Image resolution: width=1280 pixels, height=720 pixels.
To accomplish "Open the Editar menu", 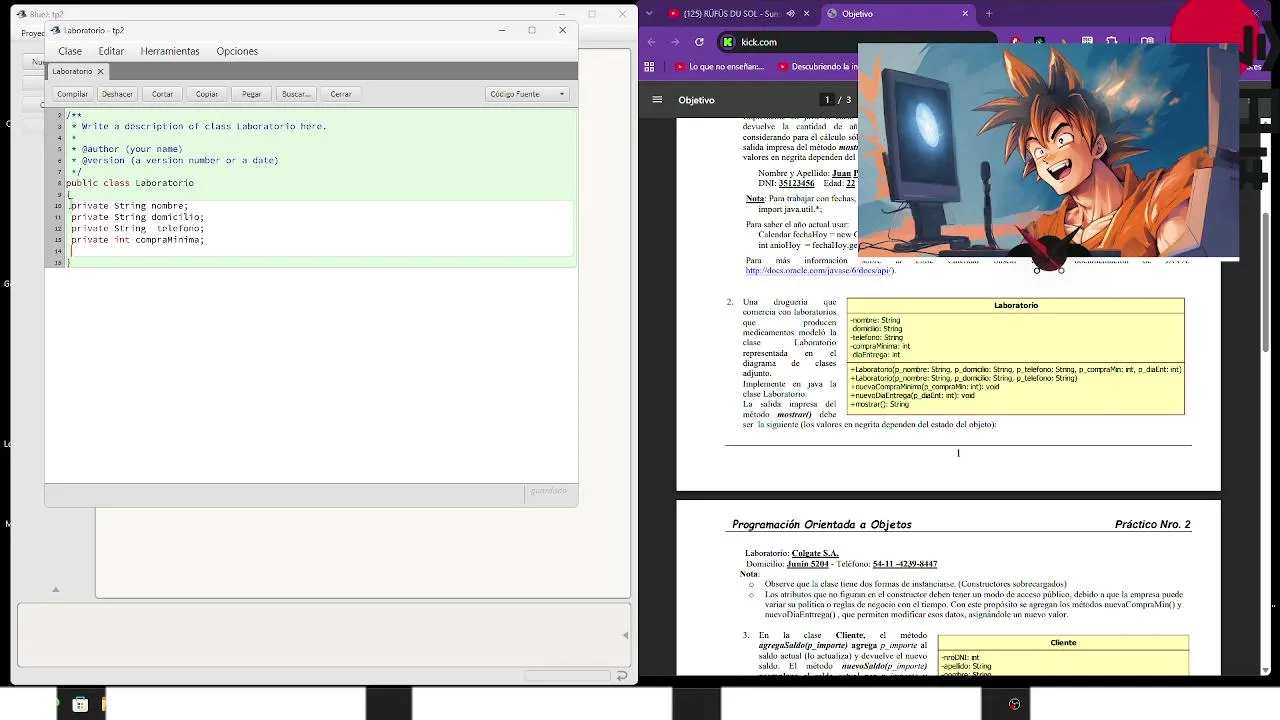I will coord(111,51).
